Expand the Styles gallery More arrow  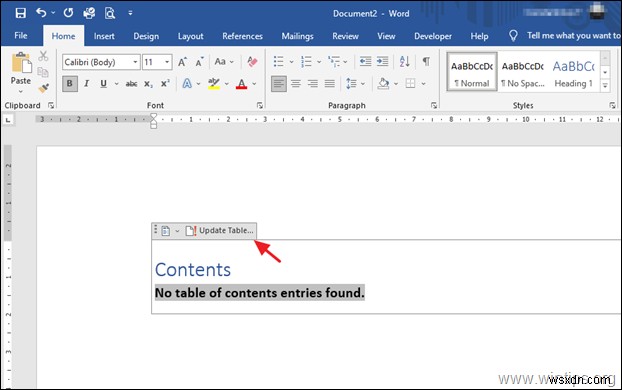pos(605,85)
